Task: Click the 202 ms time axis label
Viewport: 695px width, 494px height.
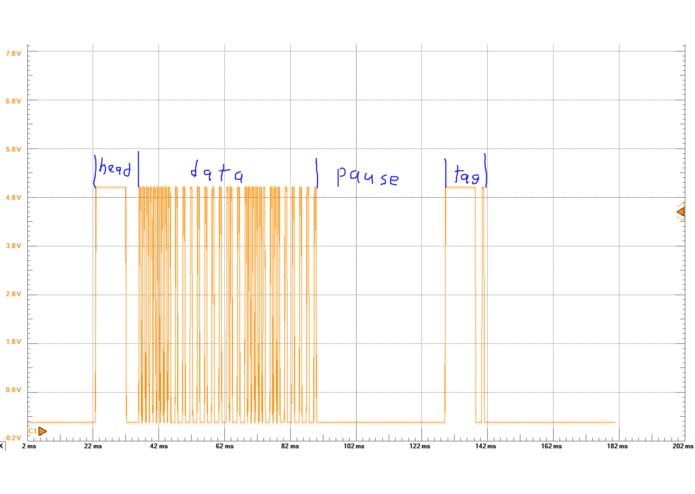Action: tap(683, 446)
